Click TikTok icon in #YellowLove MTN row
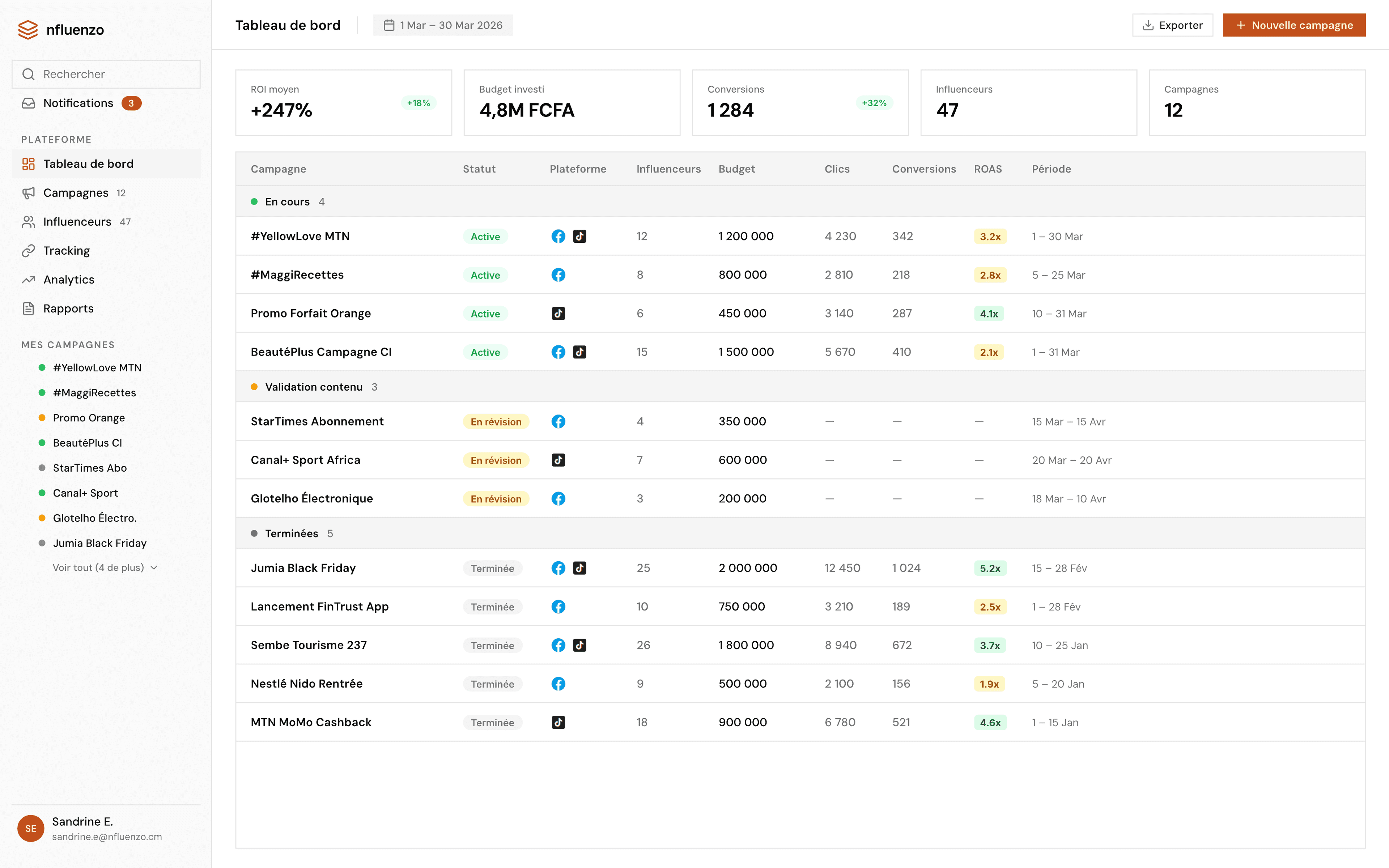Viewport: 1389px width, 868px height. coord(580,237)
